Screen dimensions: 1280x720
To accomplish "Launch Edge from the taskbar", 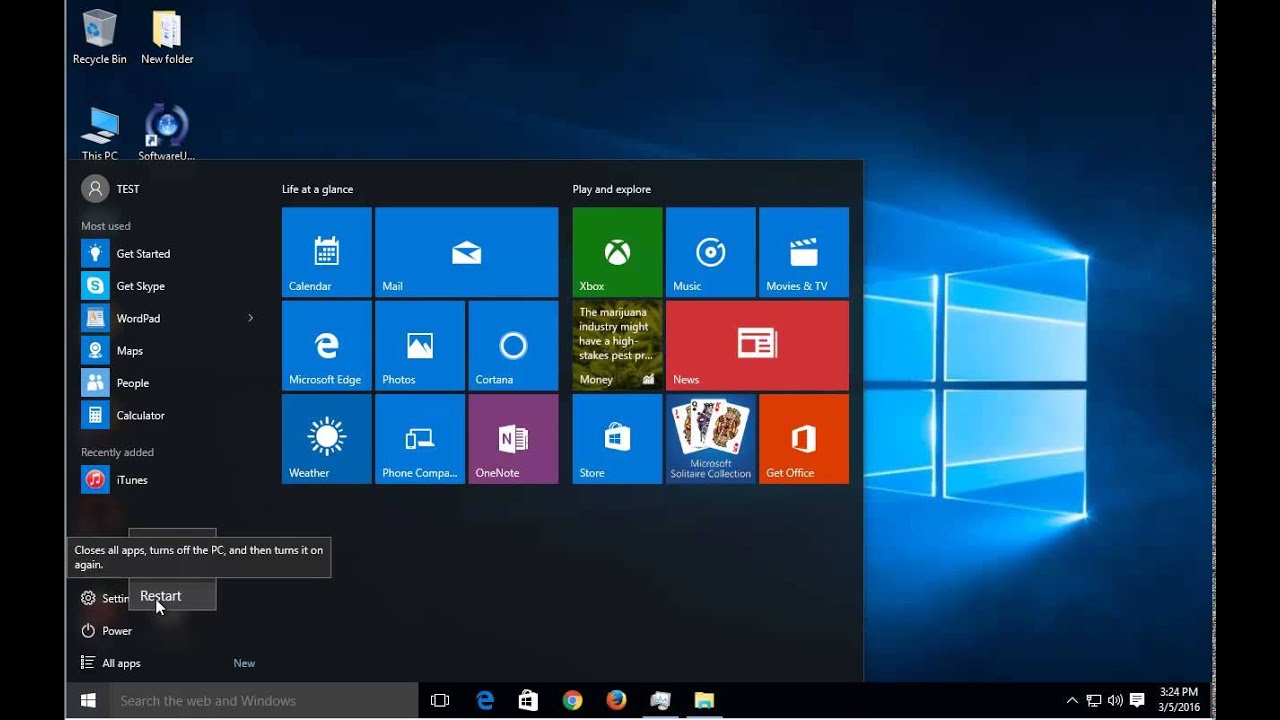I will (x=485, y=701).
